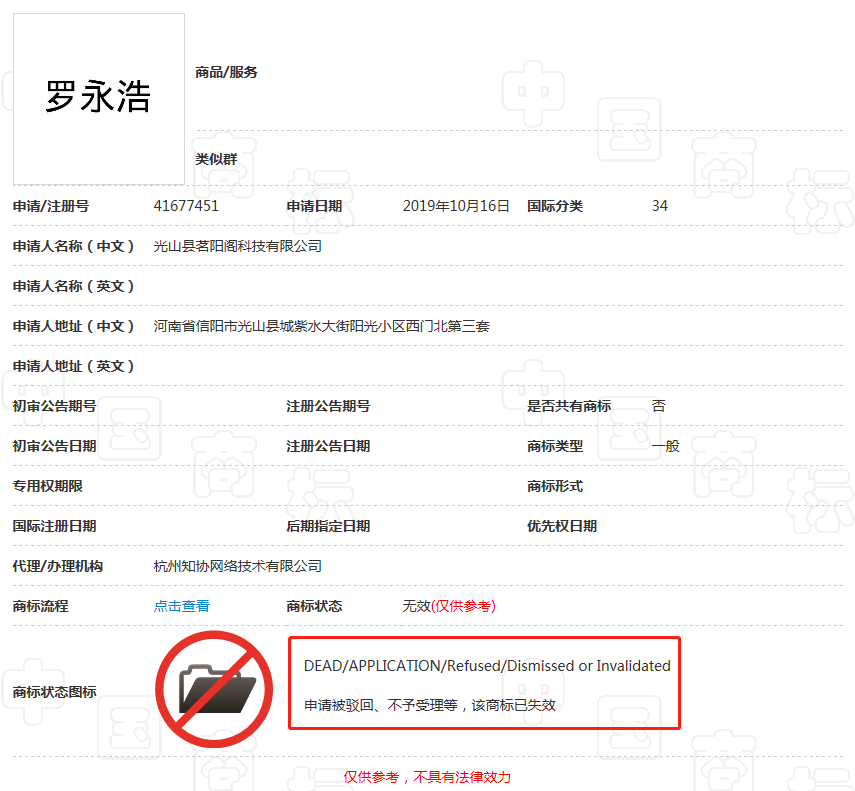The height and width of the screenshot is (791, 855).
Task: Click the 商品/服务 label
Action: point(226,72)
